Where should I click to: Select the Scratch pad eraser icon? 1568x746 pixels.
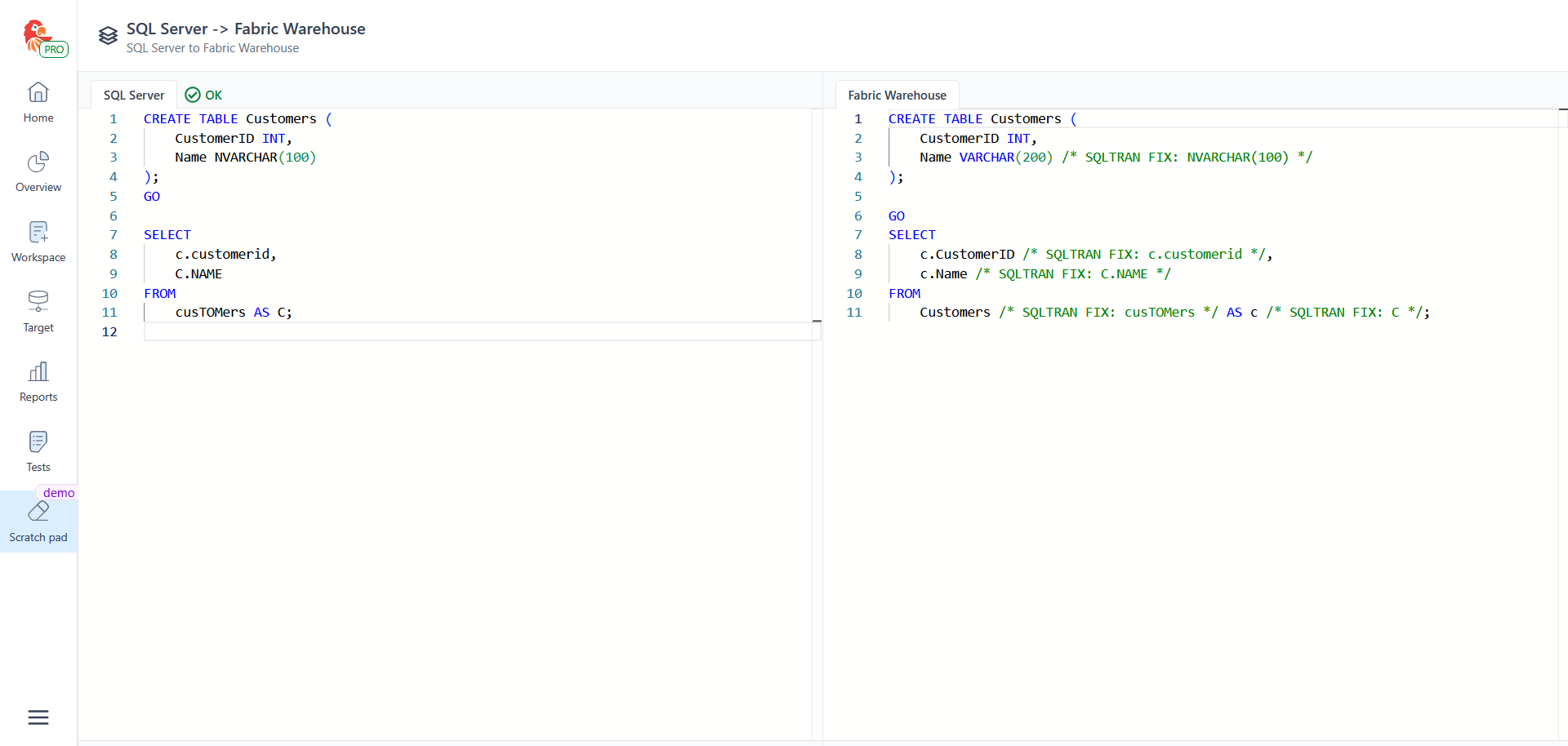point(38,513)
